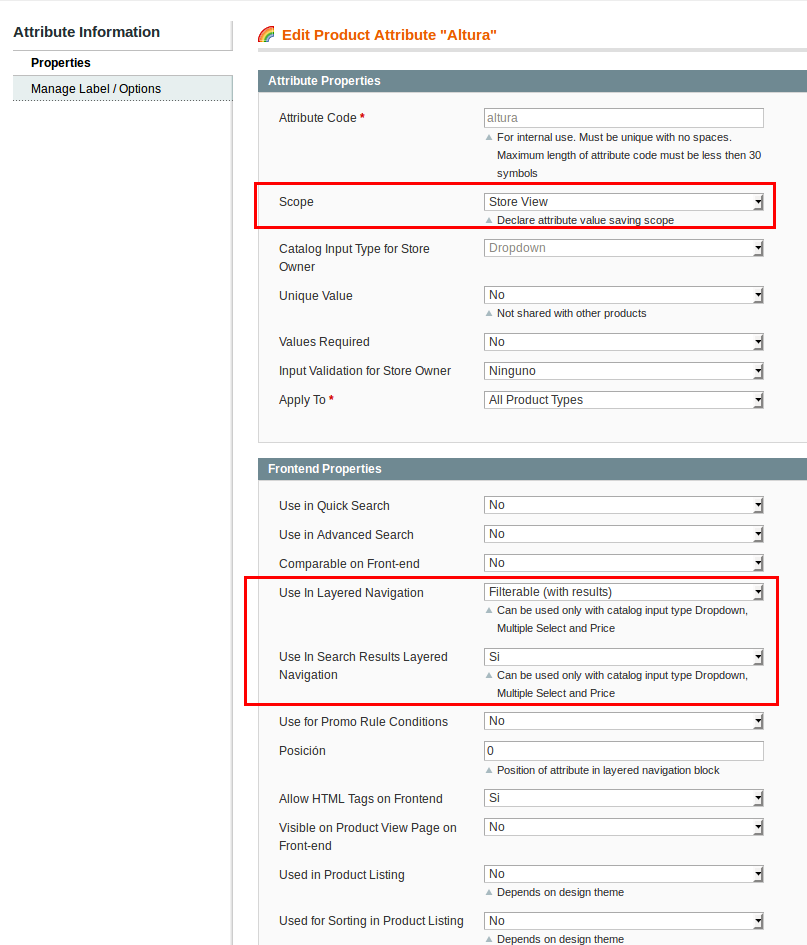
Task: Expand the Unique Value dropdown
Action: pyautogui.click(x=623, y=295)
